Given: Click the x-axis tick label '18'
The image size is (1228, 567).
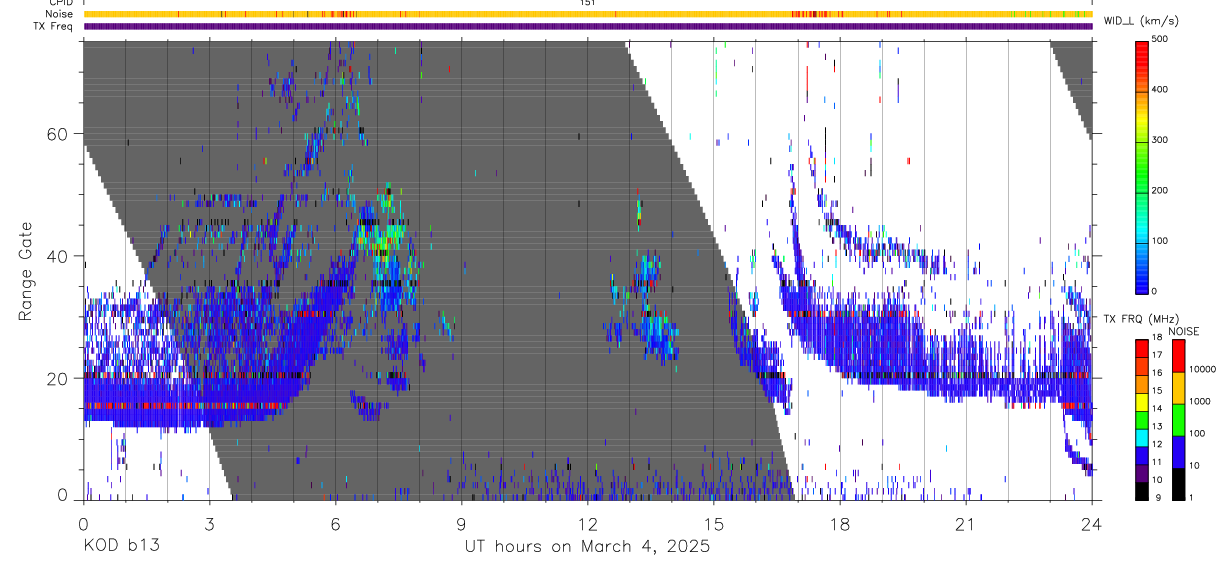Looking at the screenshot, I should tap(839, 524).
